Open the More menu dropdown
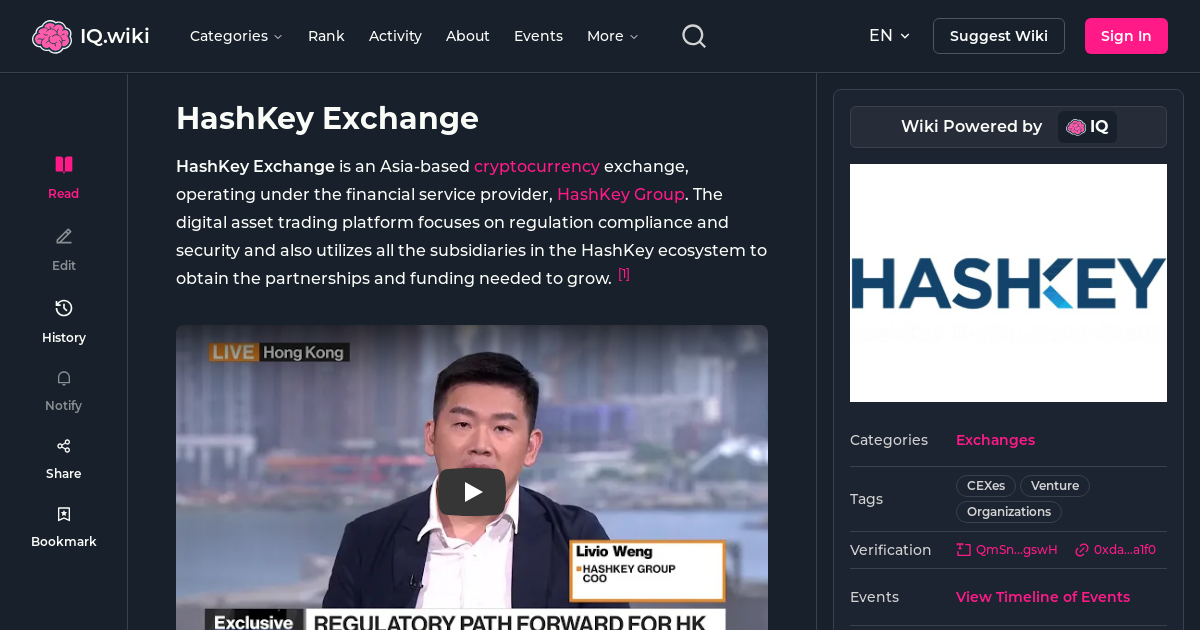Viewport: 1200px width, 630px height. pos(611,36)
